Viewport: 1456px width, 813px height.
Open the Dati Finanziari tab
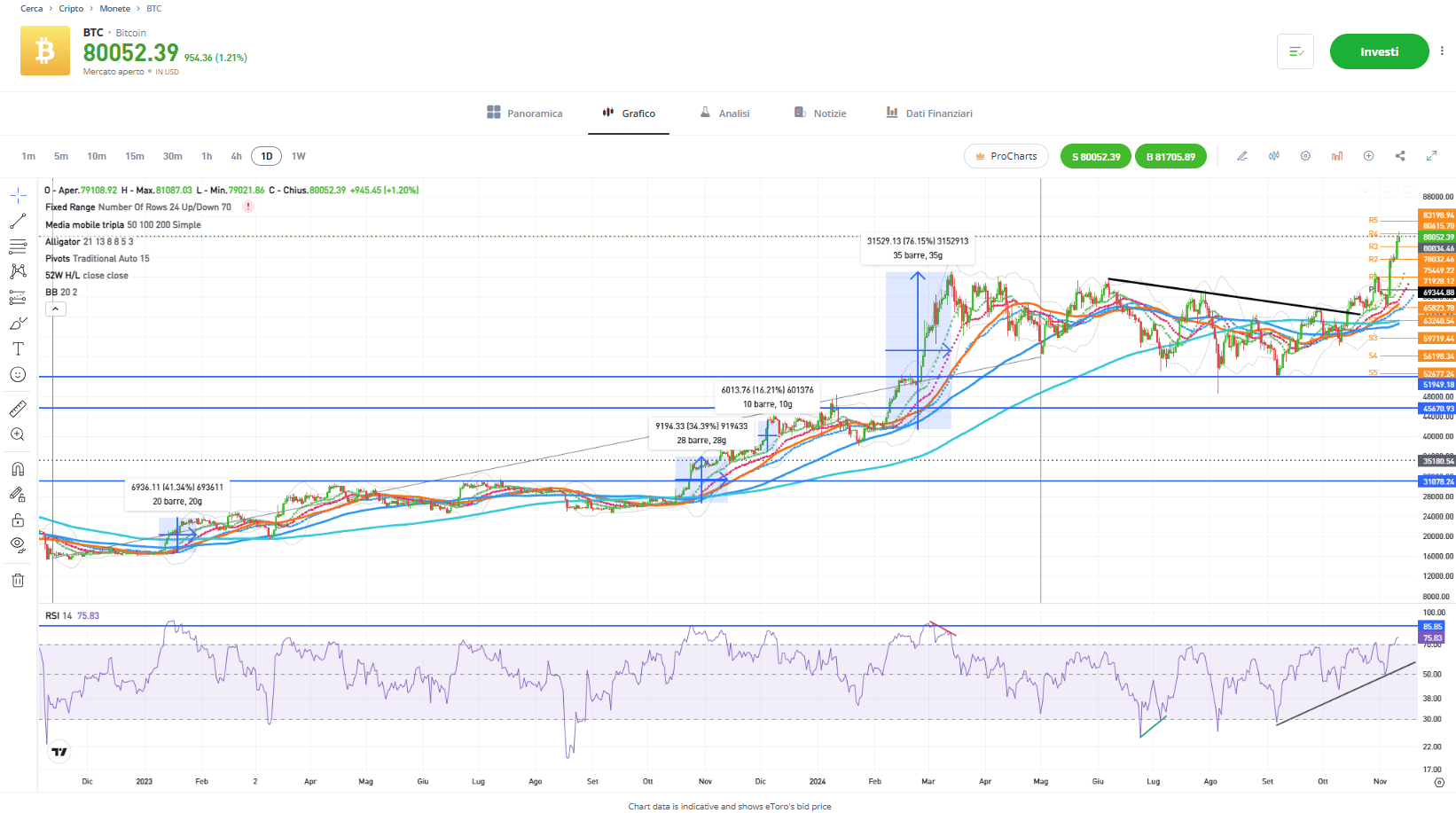click(929, 113)
